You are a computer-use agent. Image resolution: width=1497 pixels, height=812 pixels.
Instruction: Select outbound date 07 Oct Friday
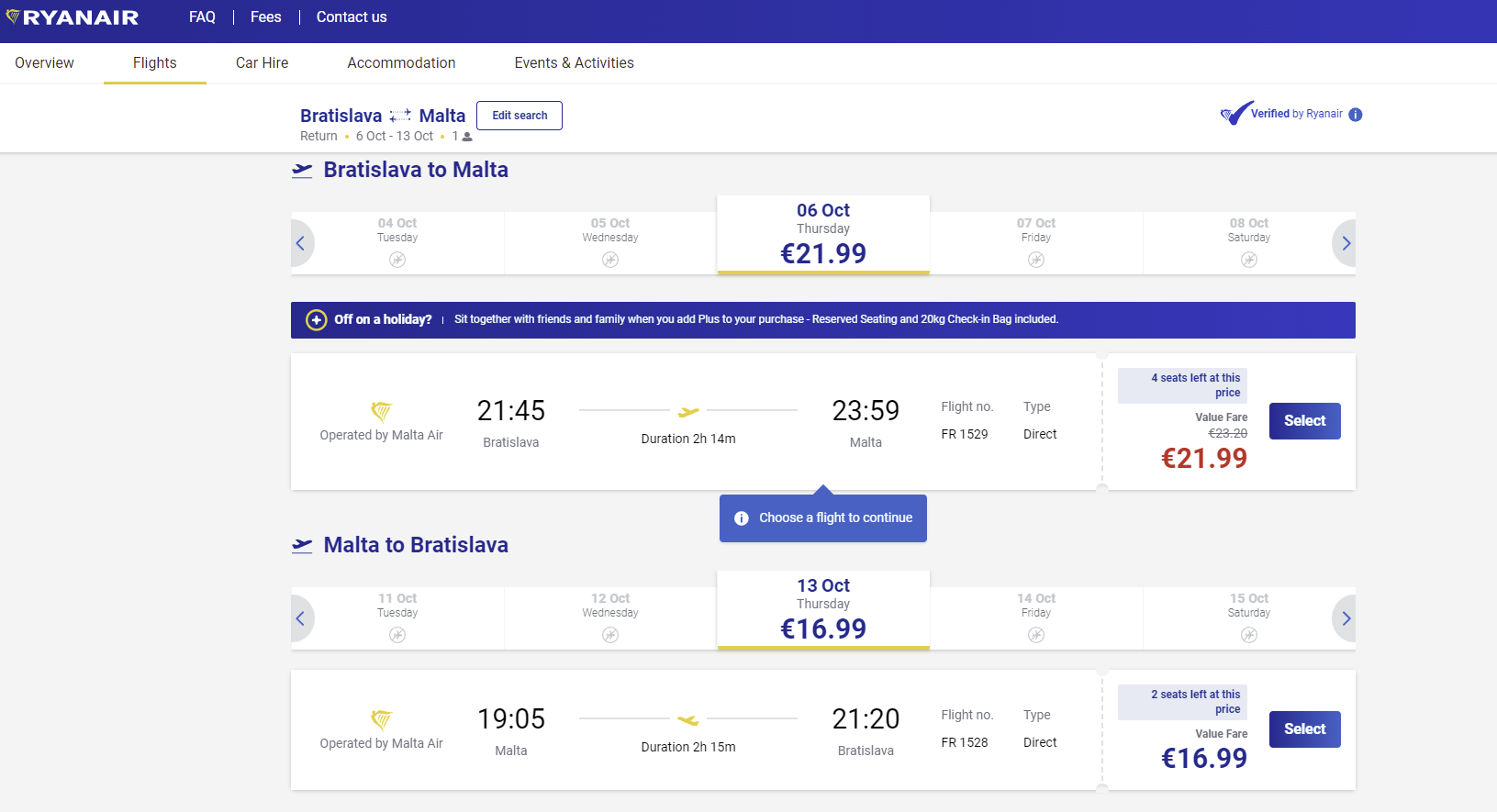[1036, 243]
